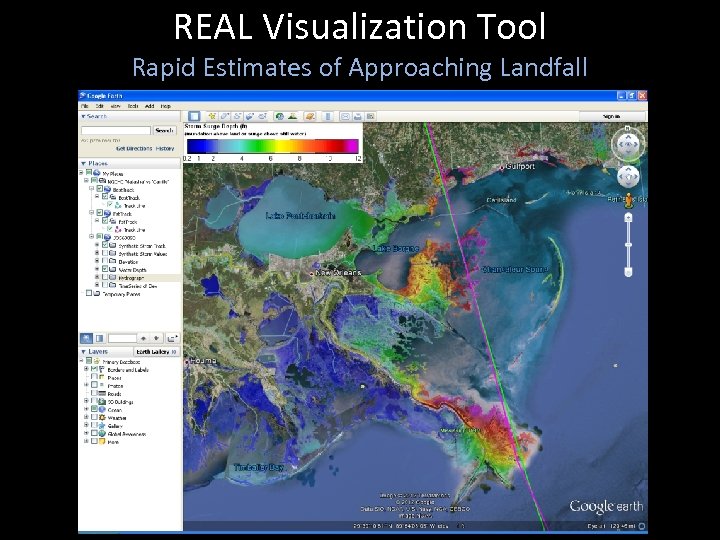Image resolution: width=720 pixels, height=540 pixels.
Task: Click the zoom in plus button
Action: click(x=628, y=217)
